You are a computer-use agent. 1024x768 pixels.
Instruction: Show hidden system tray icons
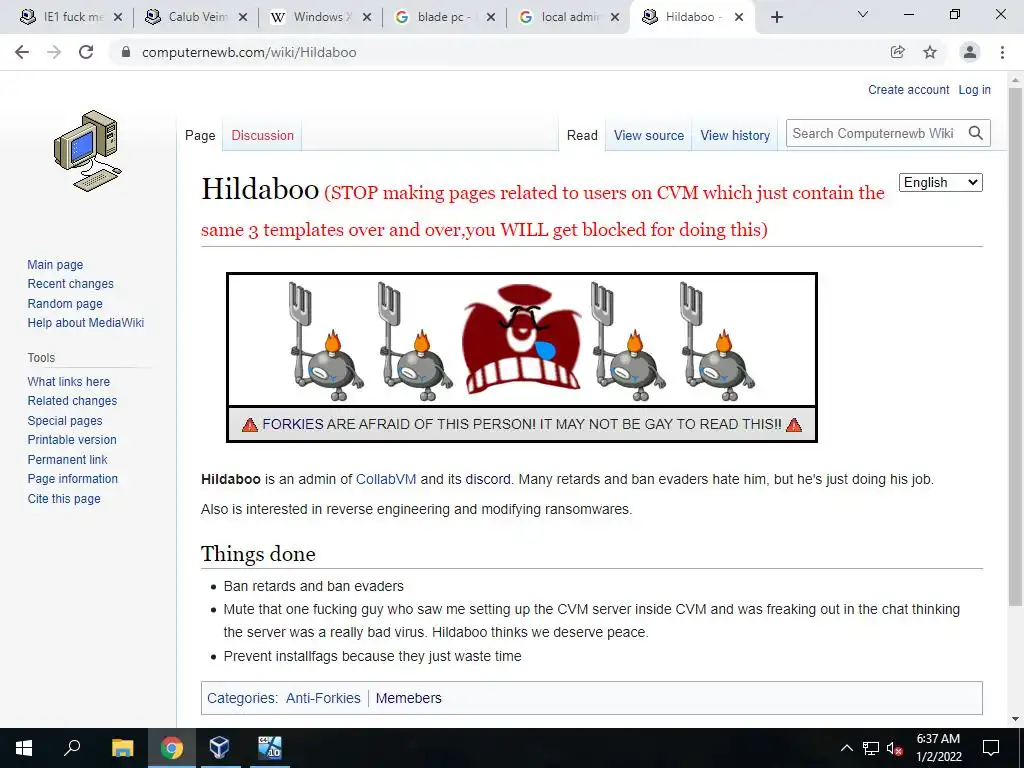coord(846,748)
